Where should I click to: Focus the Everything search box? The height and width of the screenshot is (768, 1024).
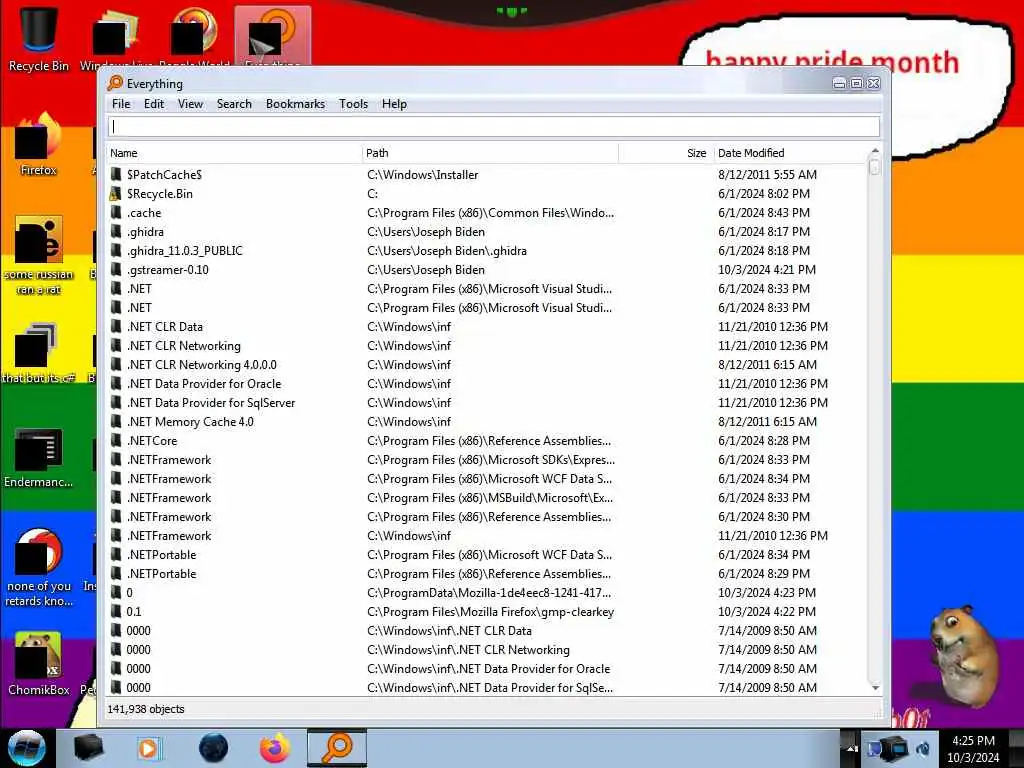[494, 126]
